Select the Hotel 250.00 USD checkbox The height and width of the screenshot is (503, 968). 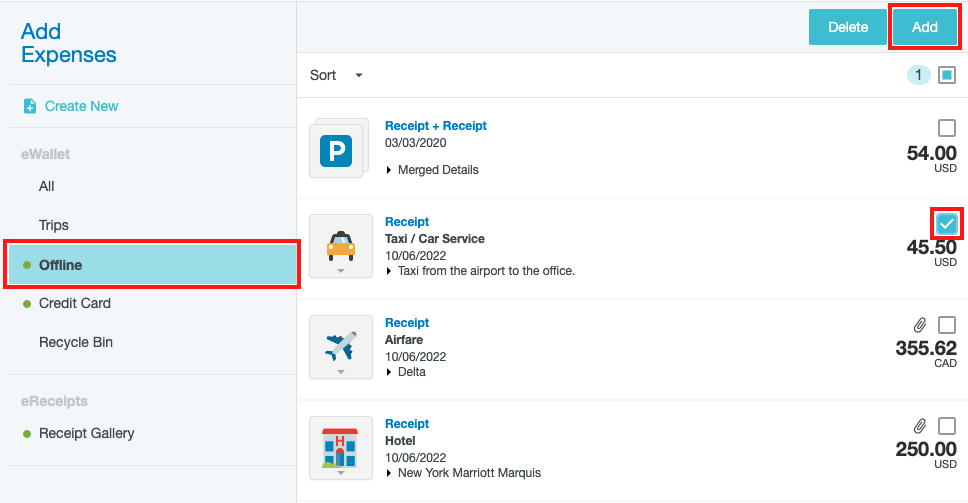click(947, 426)
